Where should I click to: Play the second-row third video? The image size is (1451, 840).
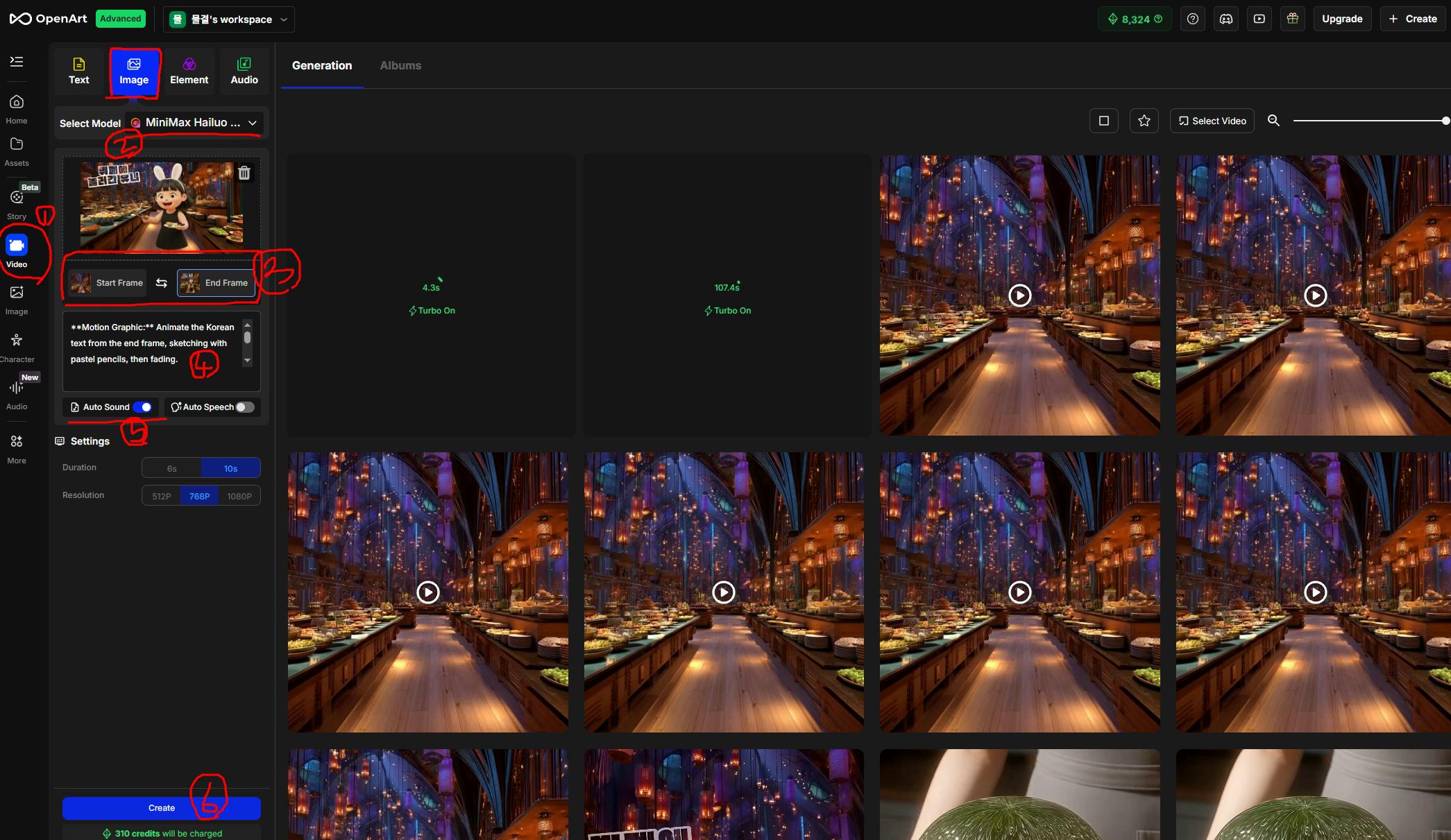(x=1019, y=592)
